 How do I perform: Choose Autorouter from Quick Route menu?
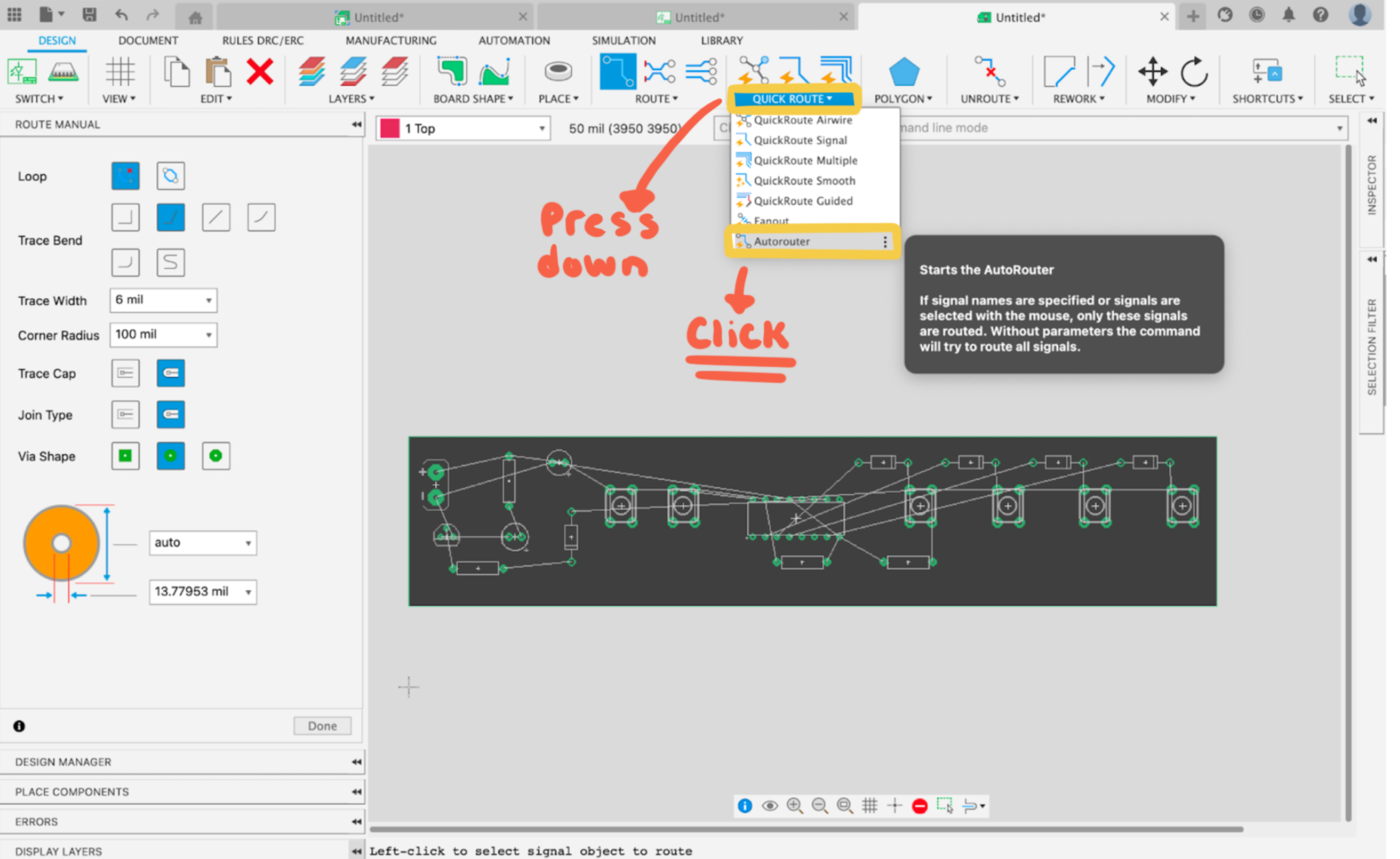click(x=782, y=241)
